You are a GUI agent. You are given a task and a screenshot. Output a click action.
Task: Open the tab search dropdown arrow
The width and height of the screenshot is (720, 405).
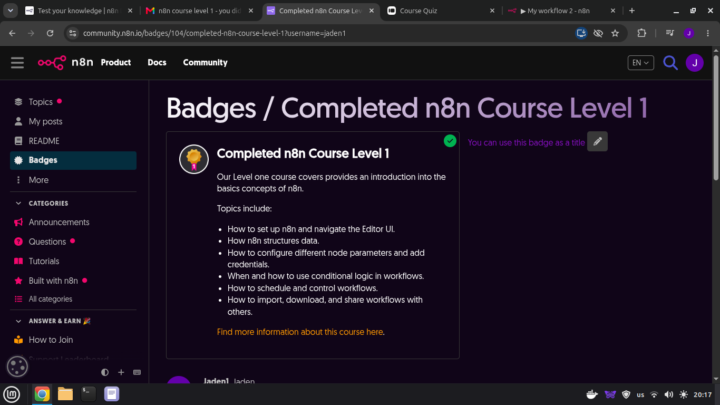tap(10, 11)
